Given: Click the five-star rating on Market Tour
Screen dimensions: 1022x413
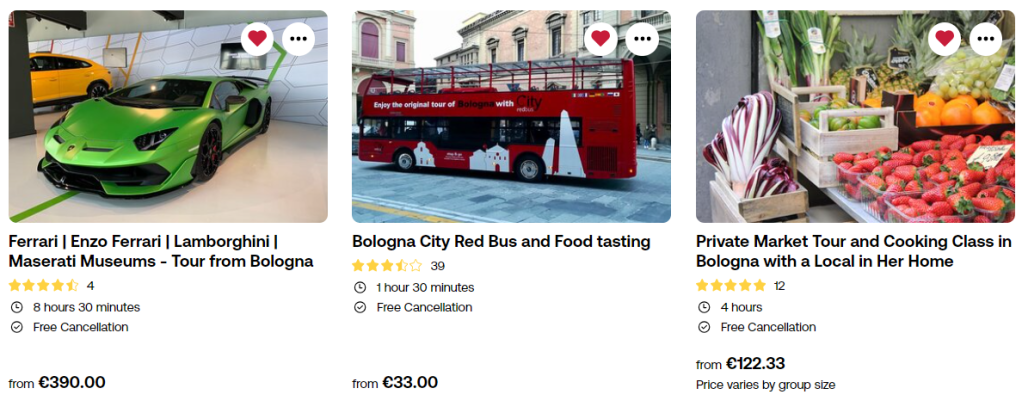Looking at the screenshot, I should tap(731, 285).
